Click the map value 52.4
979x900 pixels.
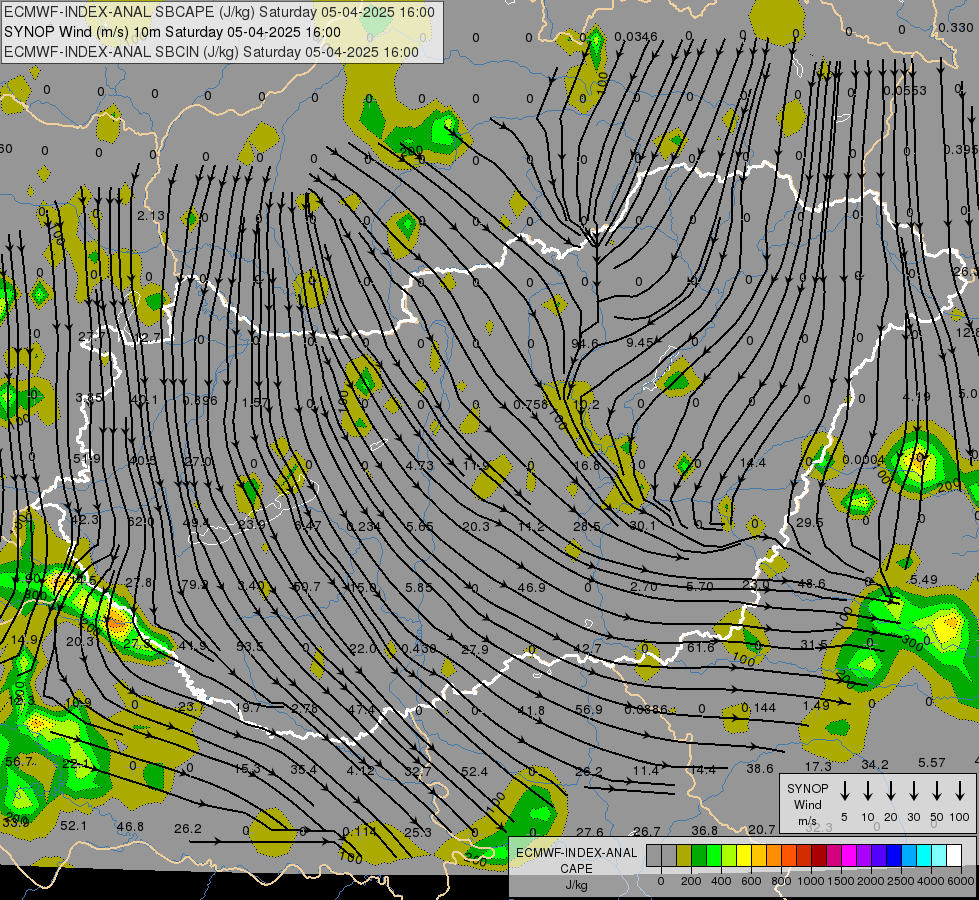coord(475,772)
